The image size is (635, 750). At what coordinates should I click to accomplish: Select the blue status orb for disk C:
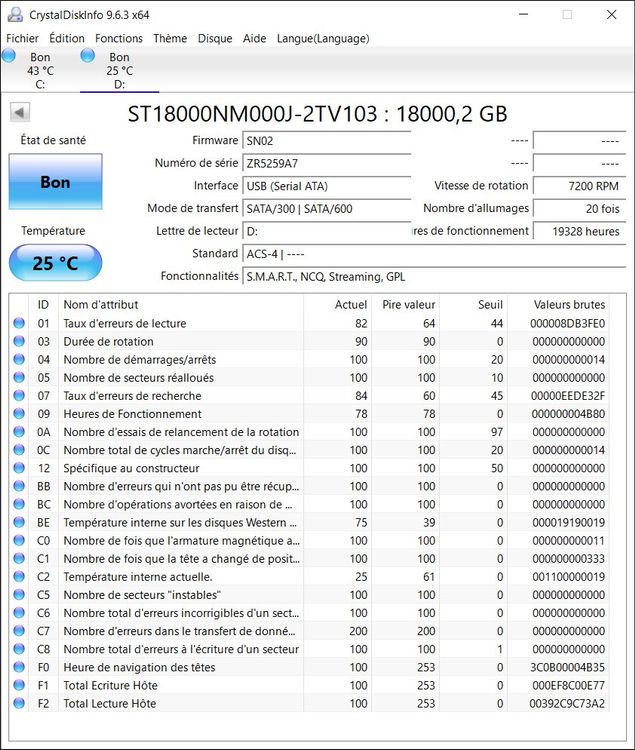9,55
